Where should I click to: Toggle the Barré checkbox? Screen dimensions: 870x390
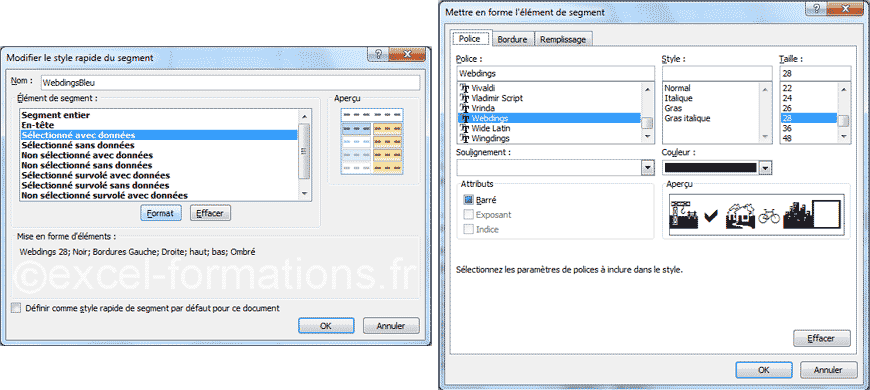(x=468, y=200)
